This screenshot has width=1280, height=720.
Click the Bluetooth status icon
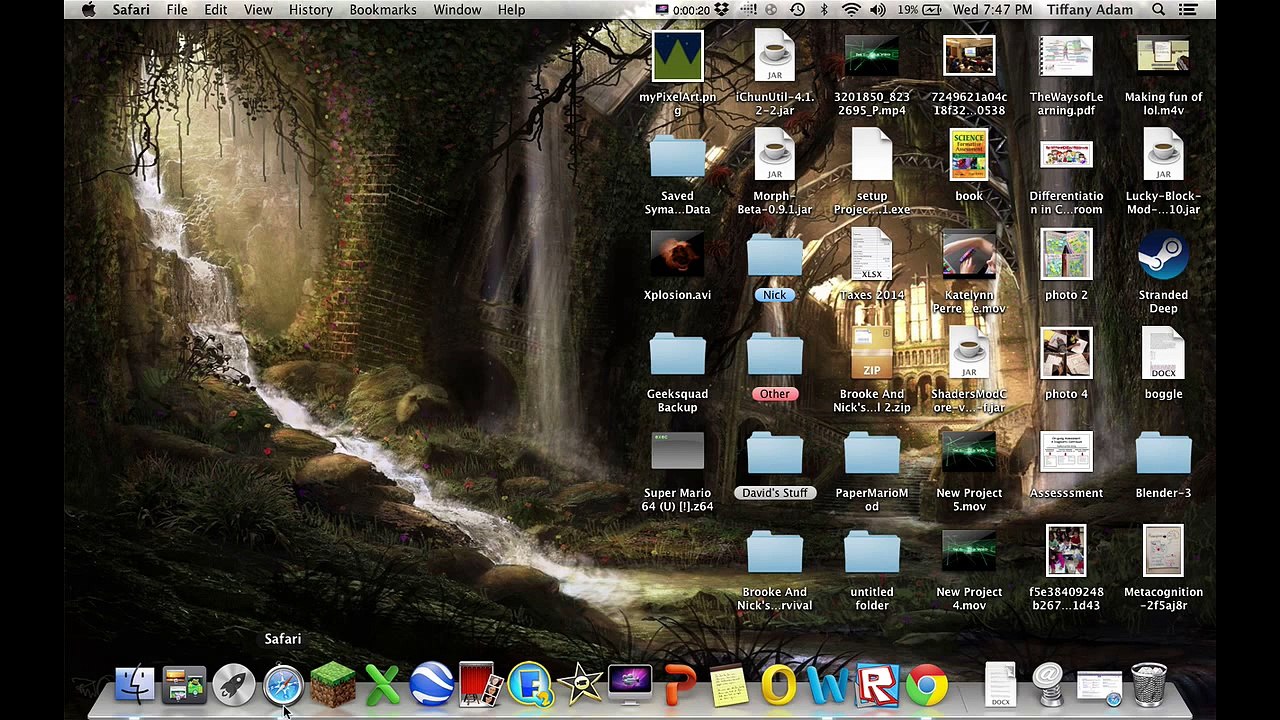click(x=824, y=10)
